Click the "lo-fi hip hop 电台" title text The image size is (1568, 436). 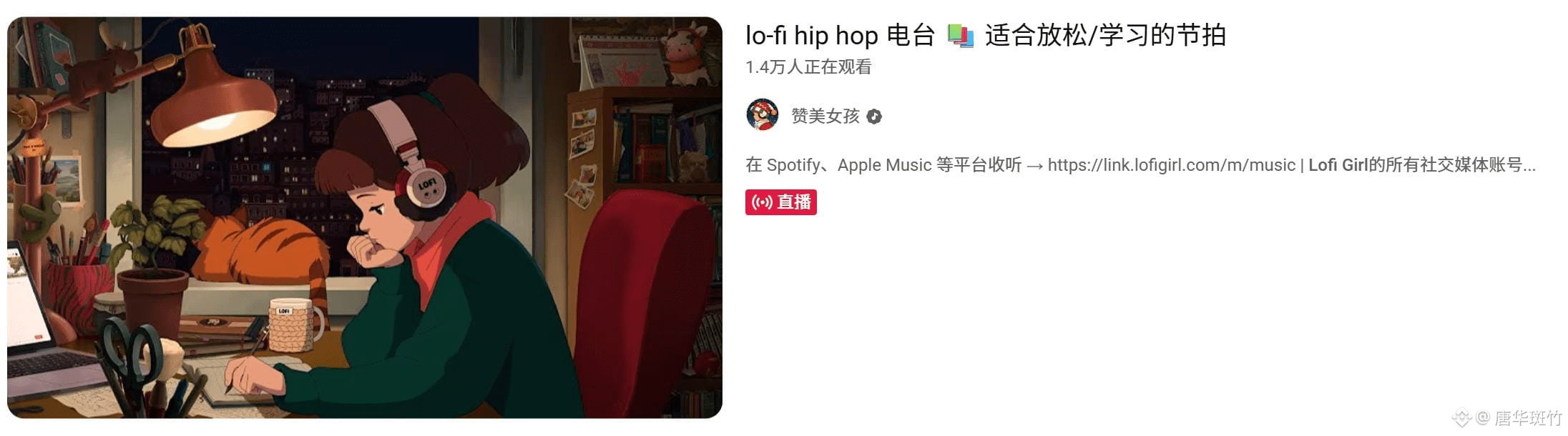pos(840,36)
